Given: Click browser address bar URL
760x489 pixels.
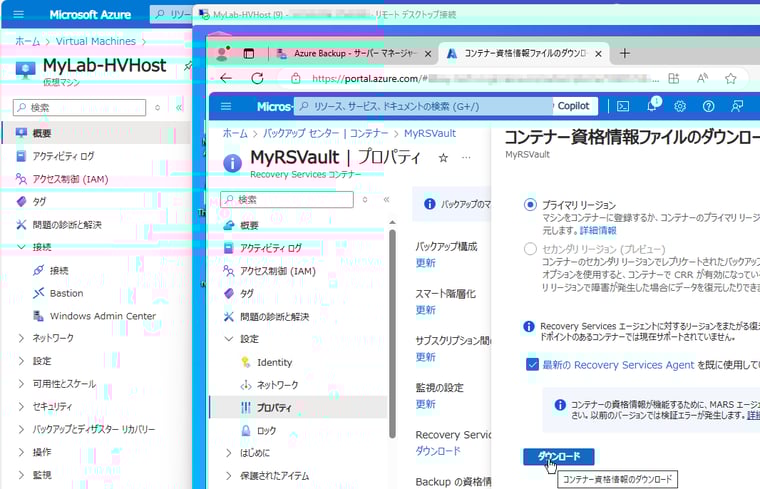Looking at the screenshot, I should point(485,78).
